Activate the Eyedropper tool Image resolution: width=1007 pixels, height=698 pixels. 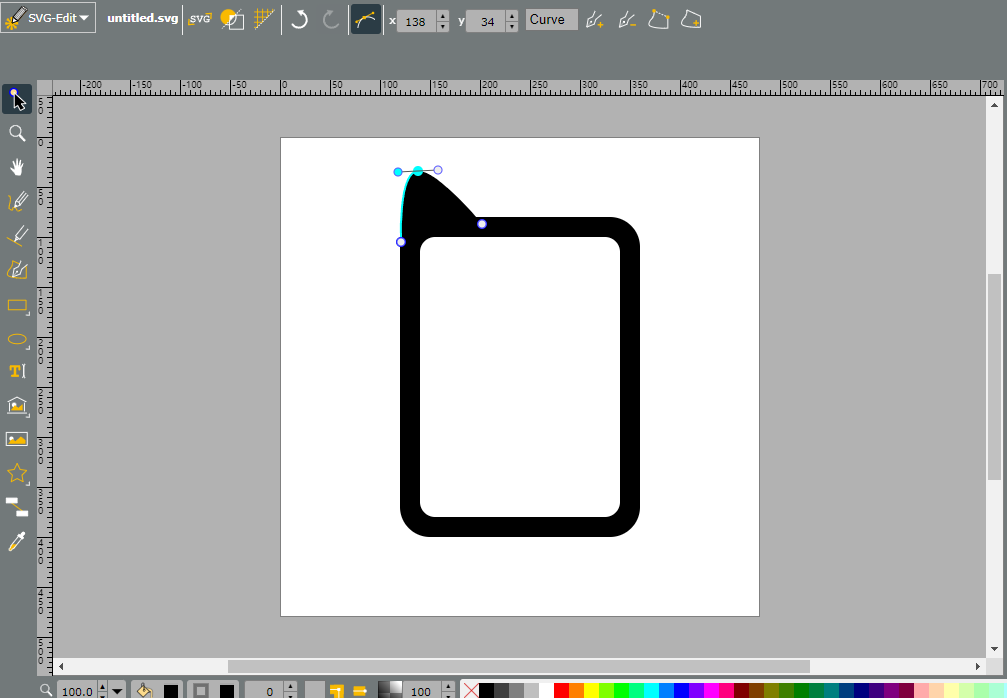pyautogui.click(x=17, y=541)
